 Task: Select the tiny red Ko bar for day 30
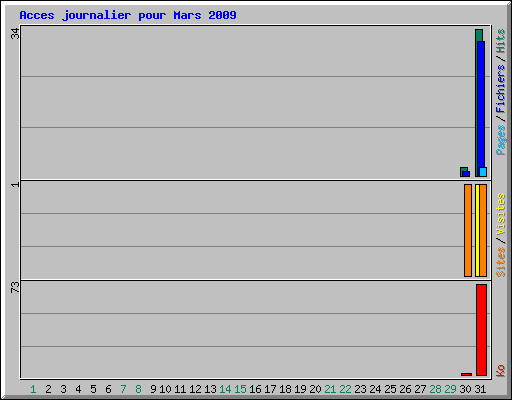pos(467,374)
